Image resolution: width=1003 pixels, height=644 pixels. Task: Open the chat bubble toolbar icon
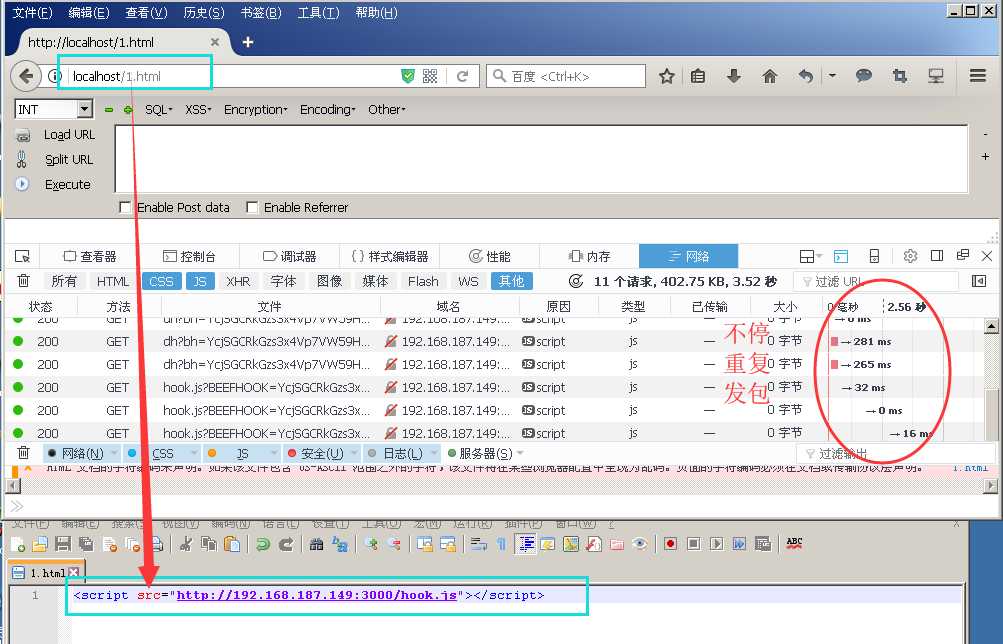pyautogui.click(x=864, y=76)
